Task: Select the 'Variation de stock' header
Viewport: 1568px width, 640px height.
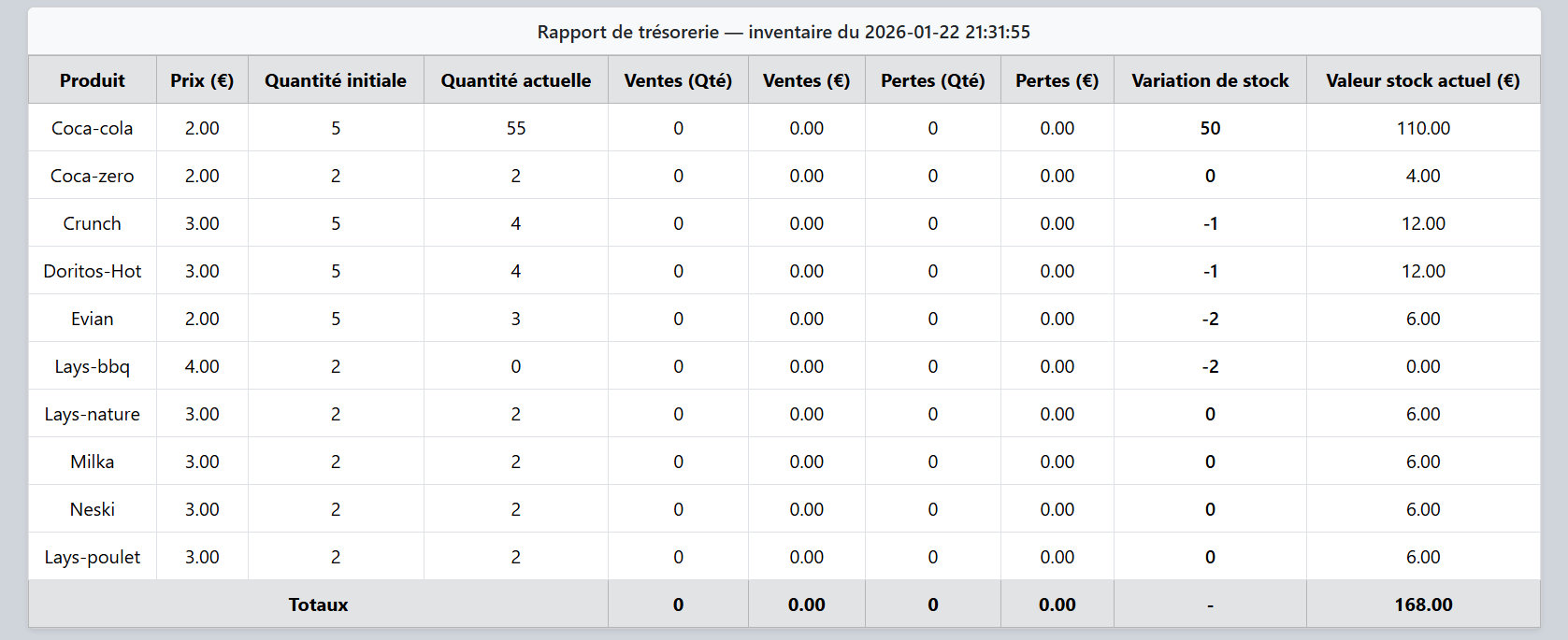Action: click(1210, 80)
